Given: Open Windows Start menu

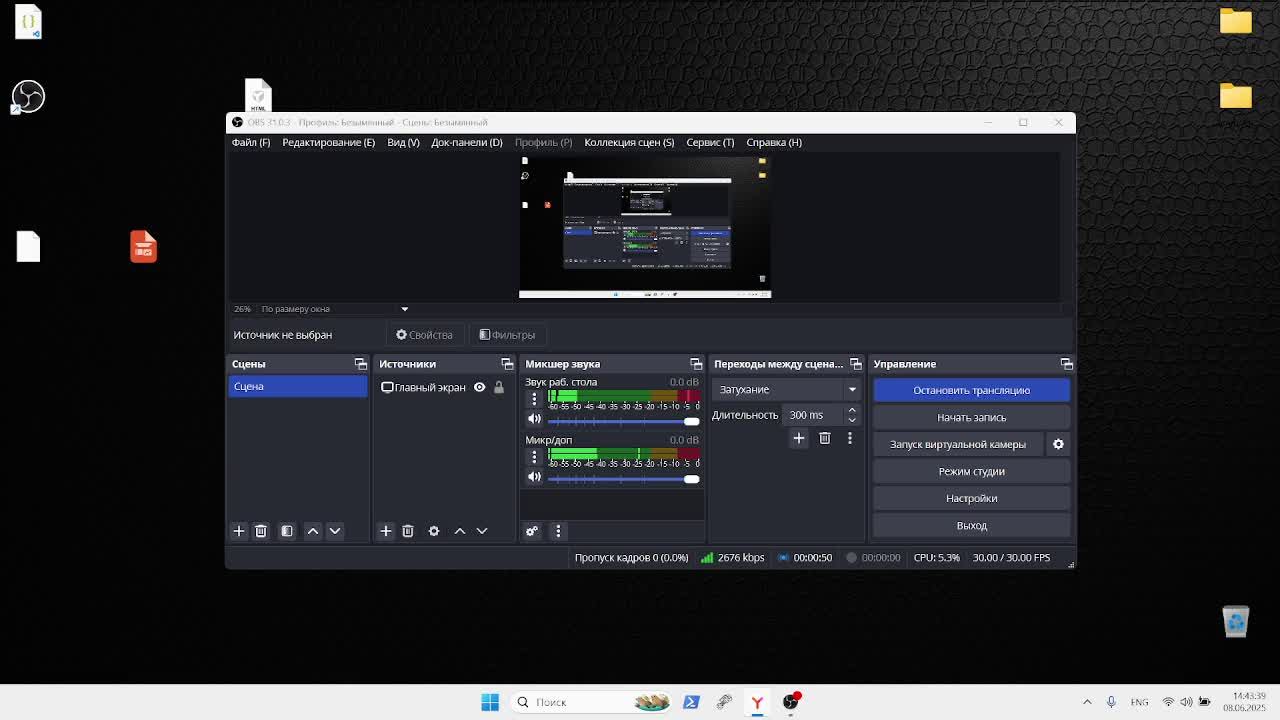Looking at the screenshot, I should point(490,702).
